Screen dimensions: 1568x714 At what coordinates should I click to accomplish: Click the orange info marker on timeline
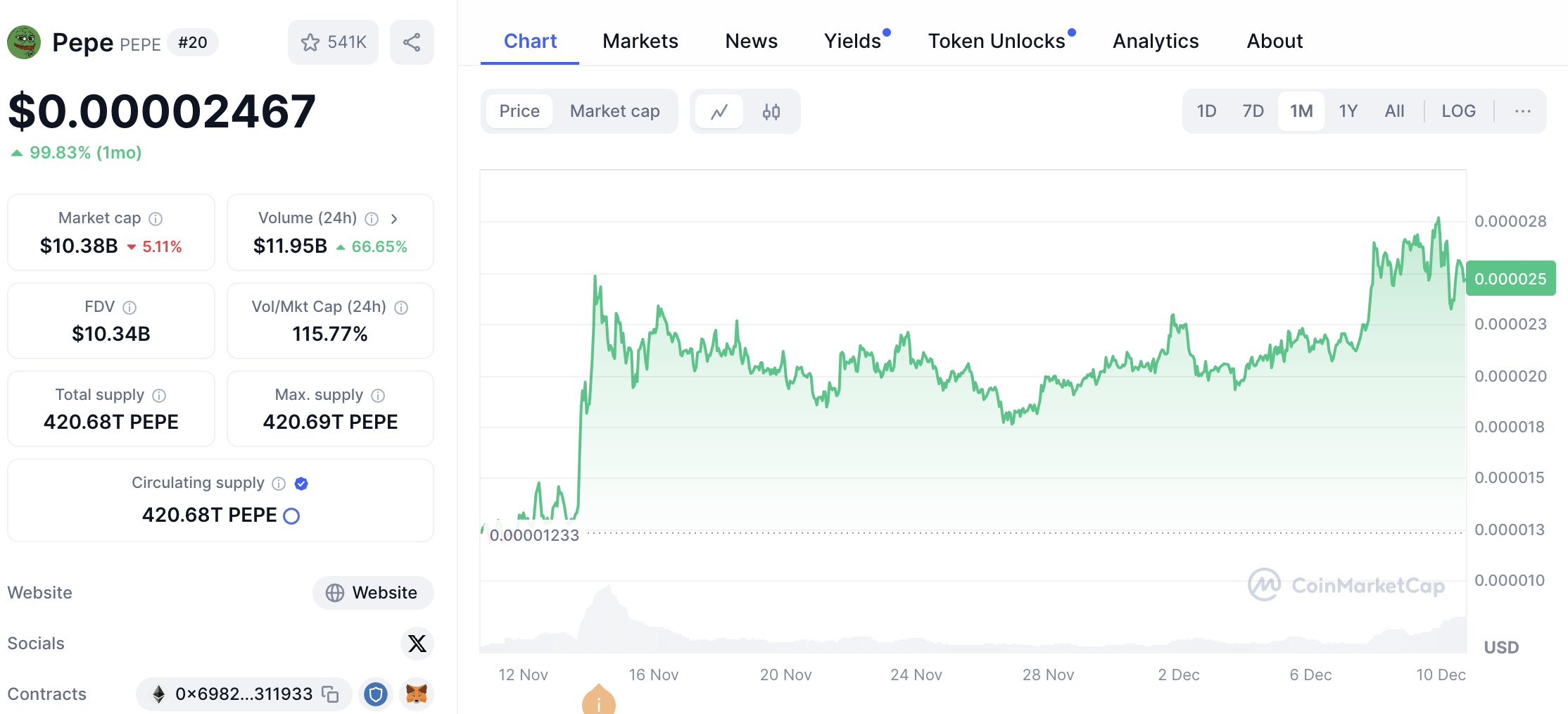tap(599, 701)
